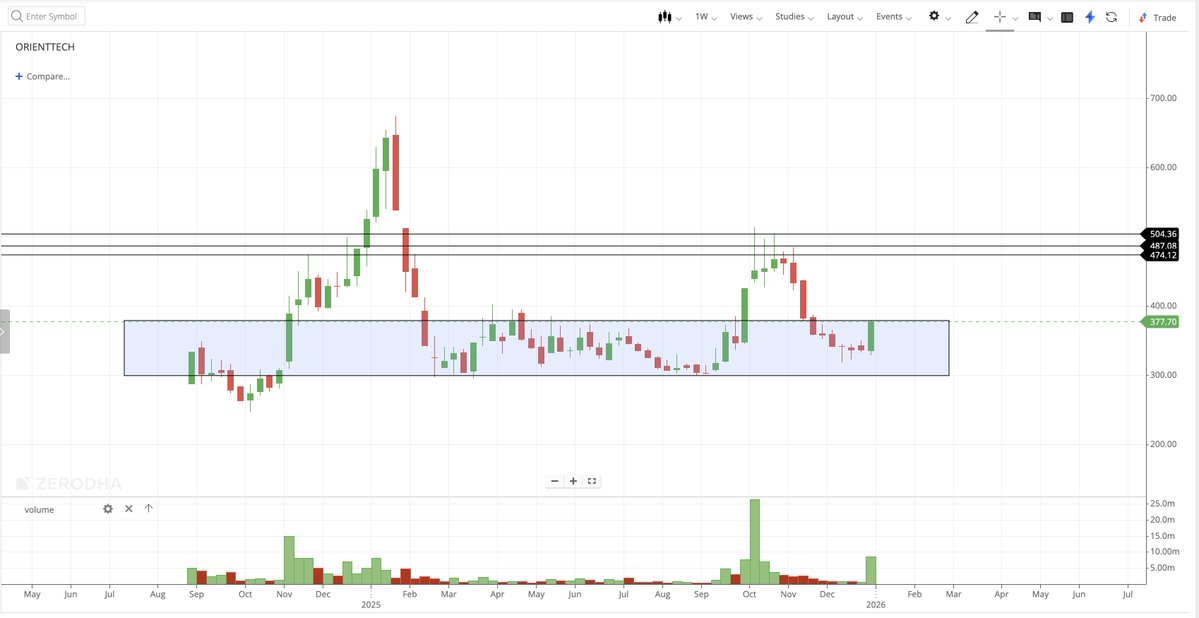
Task: Expand the left side panel handle
Action: (5, 331)
